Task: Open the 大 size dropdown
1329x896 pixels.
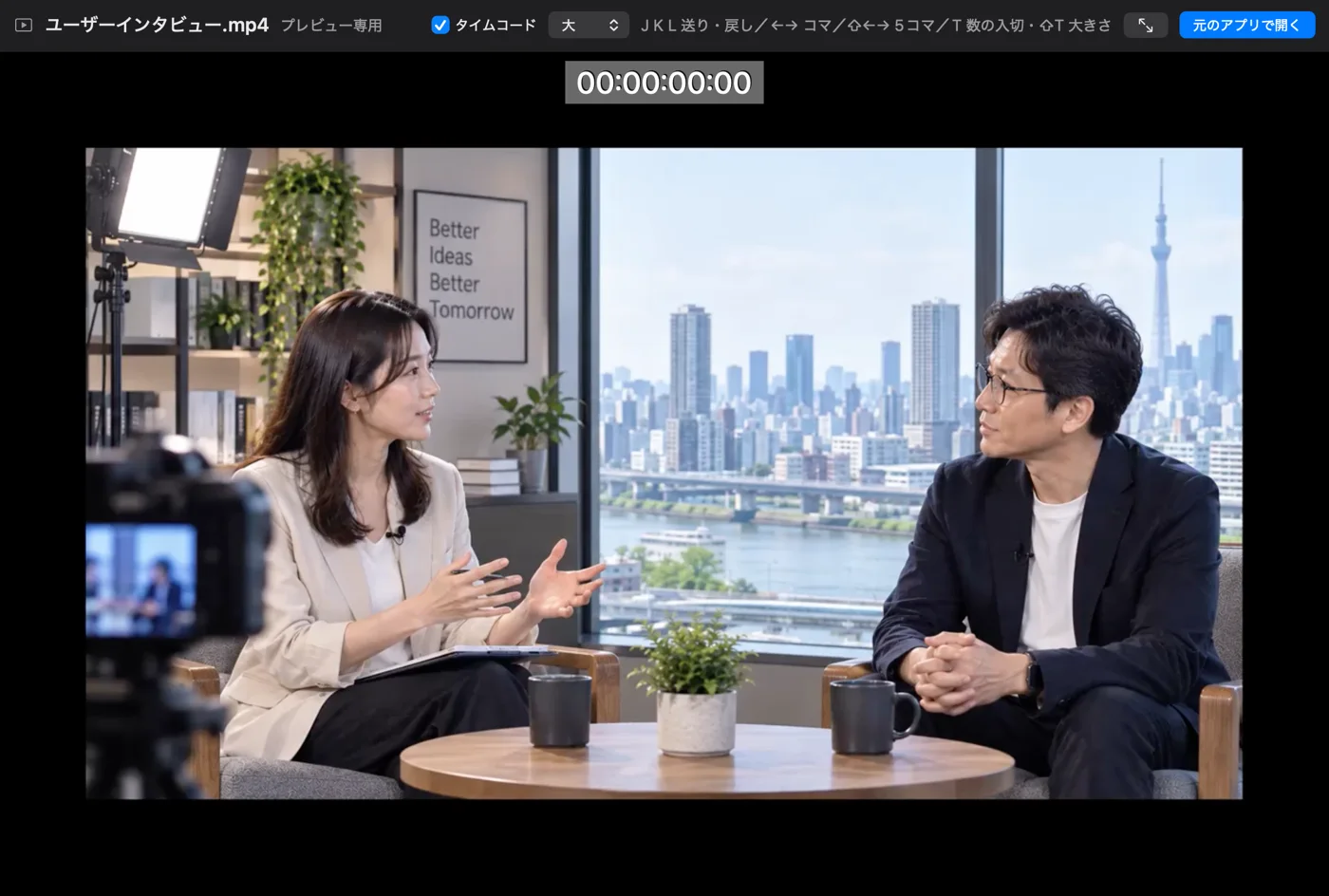Action: click(589, 26)
